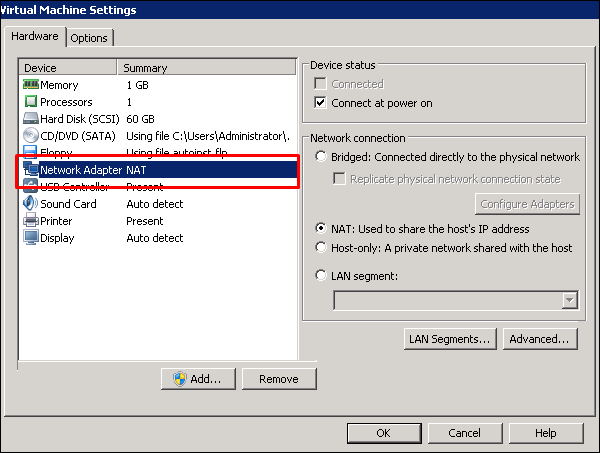Select the LAN segment radio button

pyautogui.click(x=321, y=276)
